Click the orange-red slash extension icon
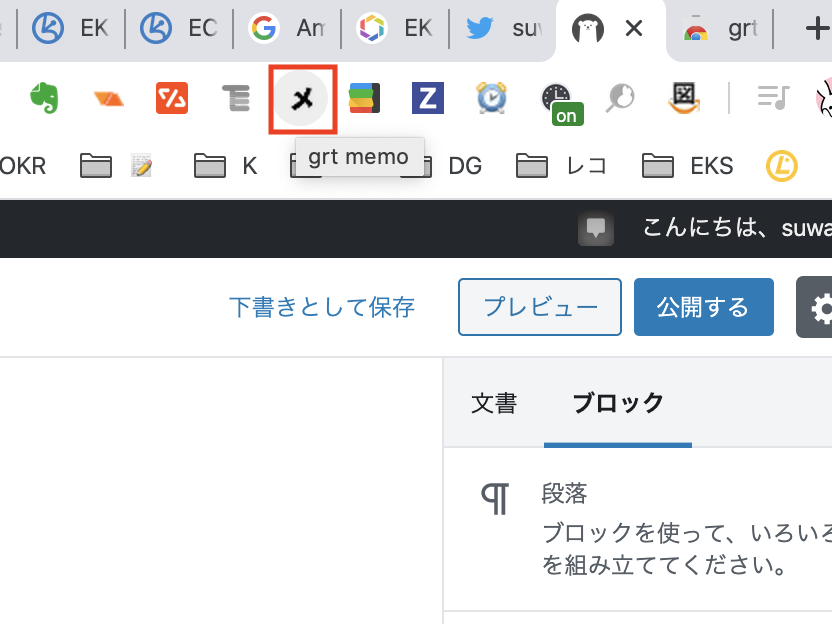The width and height of the screenshot is (832, 624). coord(172,97)
